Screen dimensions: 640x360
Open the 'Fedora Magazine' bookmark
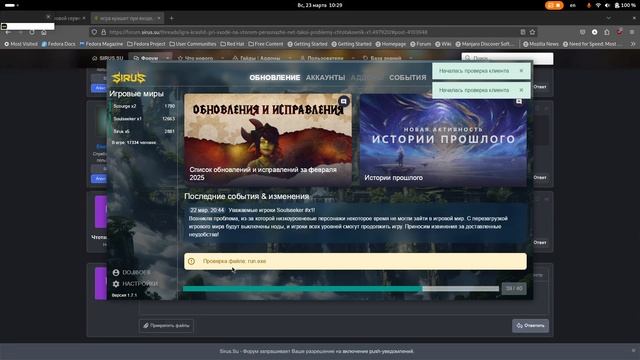point(101,44)
